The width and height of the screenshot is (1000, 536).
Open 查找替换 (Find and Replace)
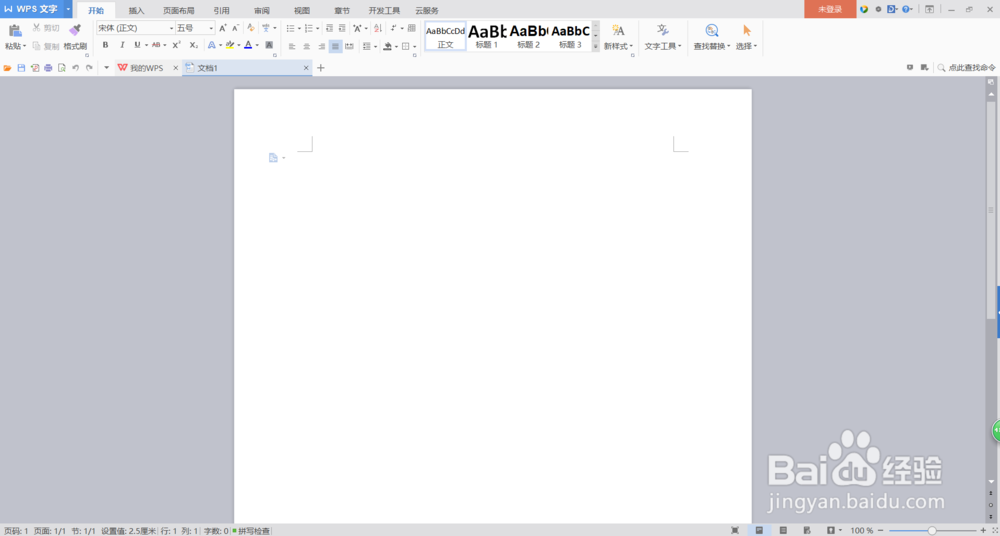pos(712,36)
